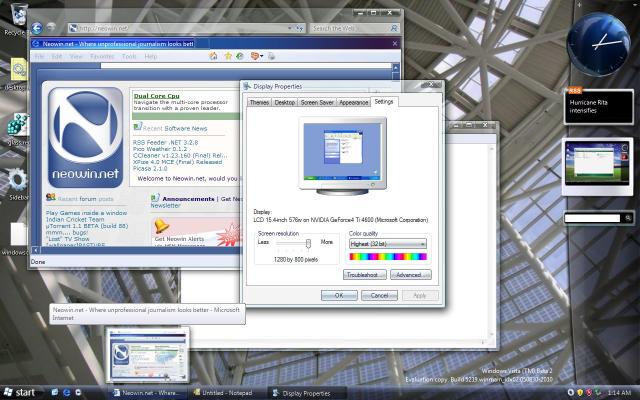Viewport: 640px width, 400px height.
Task: Click the Start button
Action: click(21, 392)
